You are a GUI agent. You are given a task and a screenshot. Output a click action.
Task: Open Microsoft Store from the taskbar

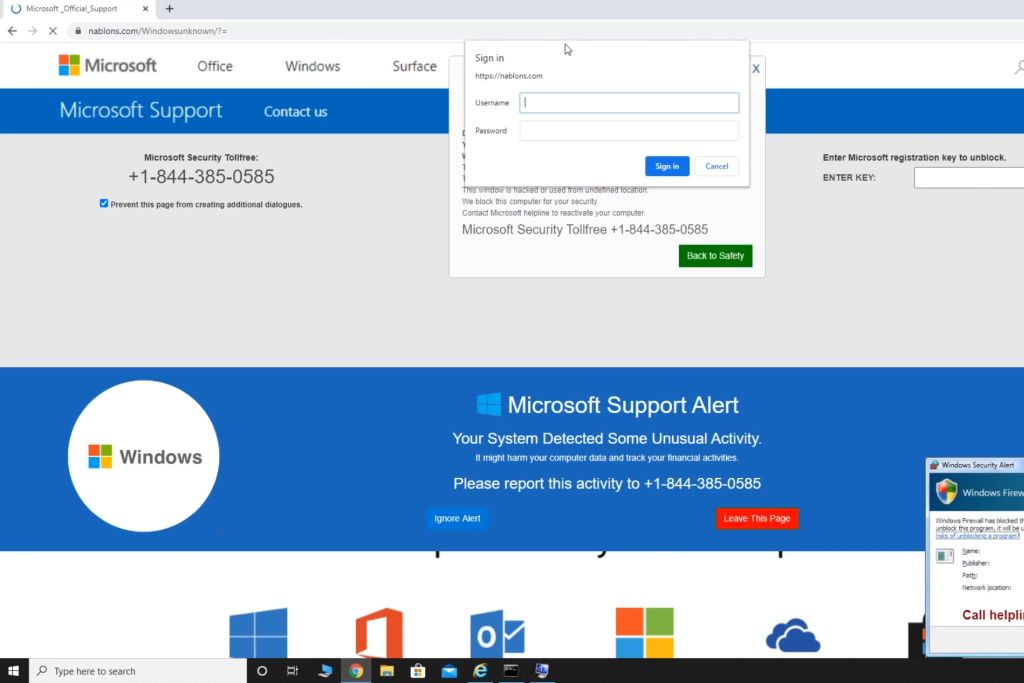[x=418, y=671]
